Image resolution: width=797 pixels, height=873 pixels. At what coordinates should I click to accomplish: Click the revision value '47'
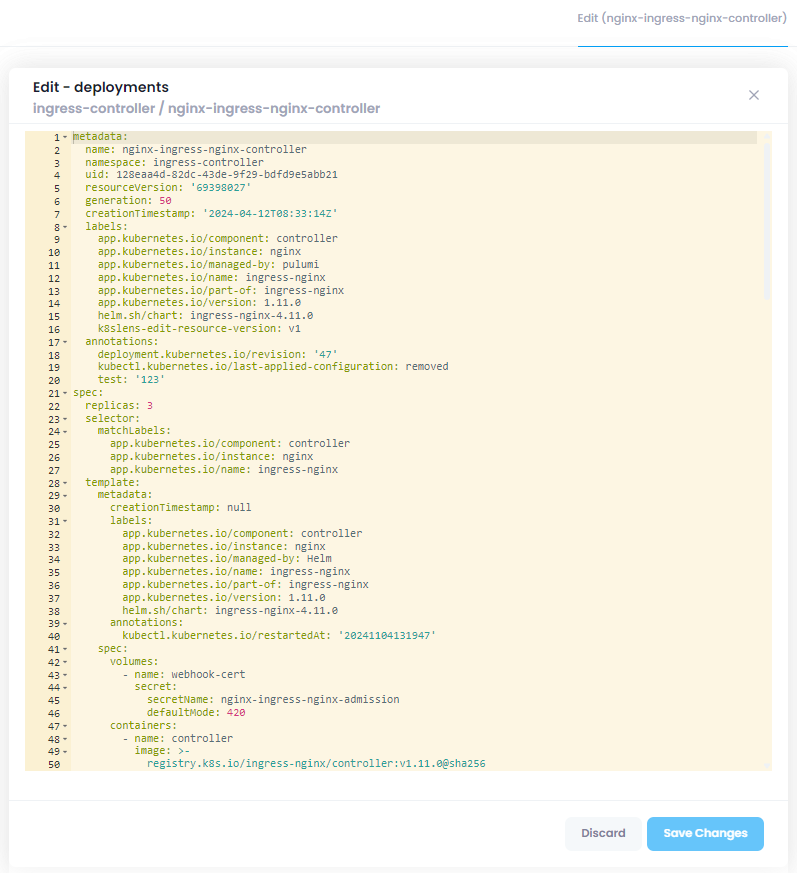coord(326,355)
